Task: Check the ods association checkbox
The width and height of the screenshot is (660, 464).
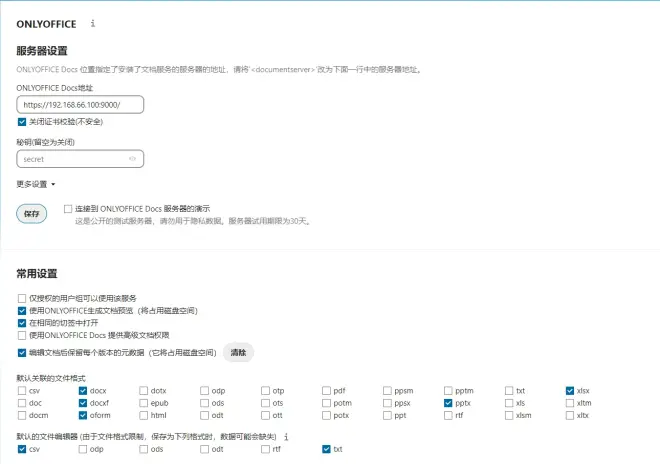Action: 205,403
